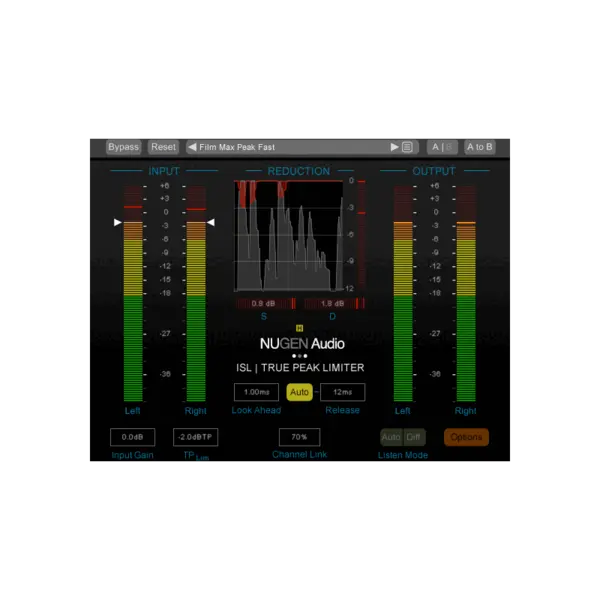Select previous preset with left arrow
This screenshot has width=600, height=600.
tap(192, 147)
